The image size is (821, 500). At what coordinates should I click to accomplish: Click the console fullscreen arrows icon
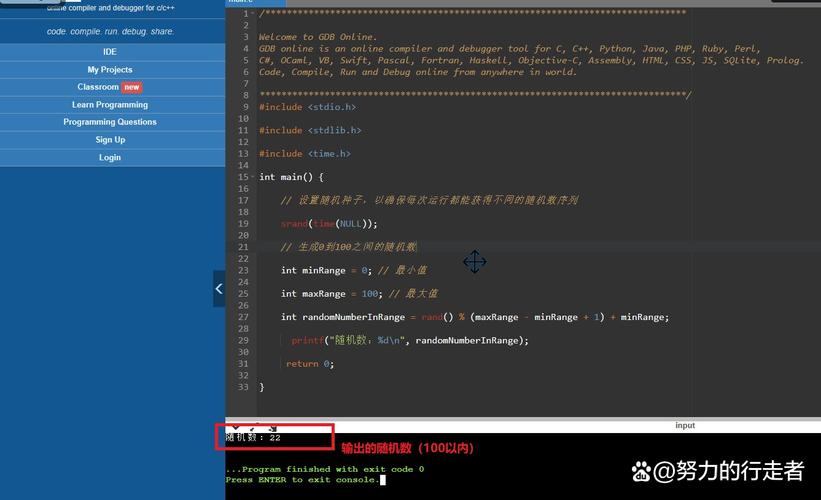252,428
